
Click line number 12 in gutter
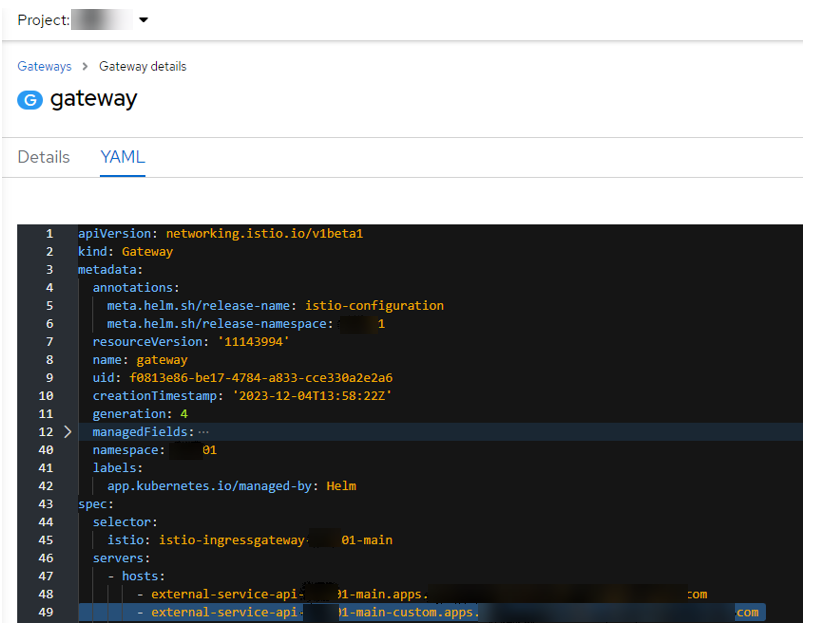pos(46,432)
